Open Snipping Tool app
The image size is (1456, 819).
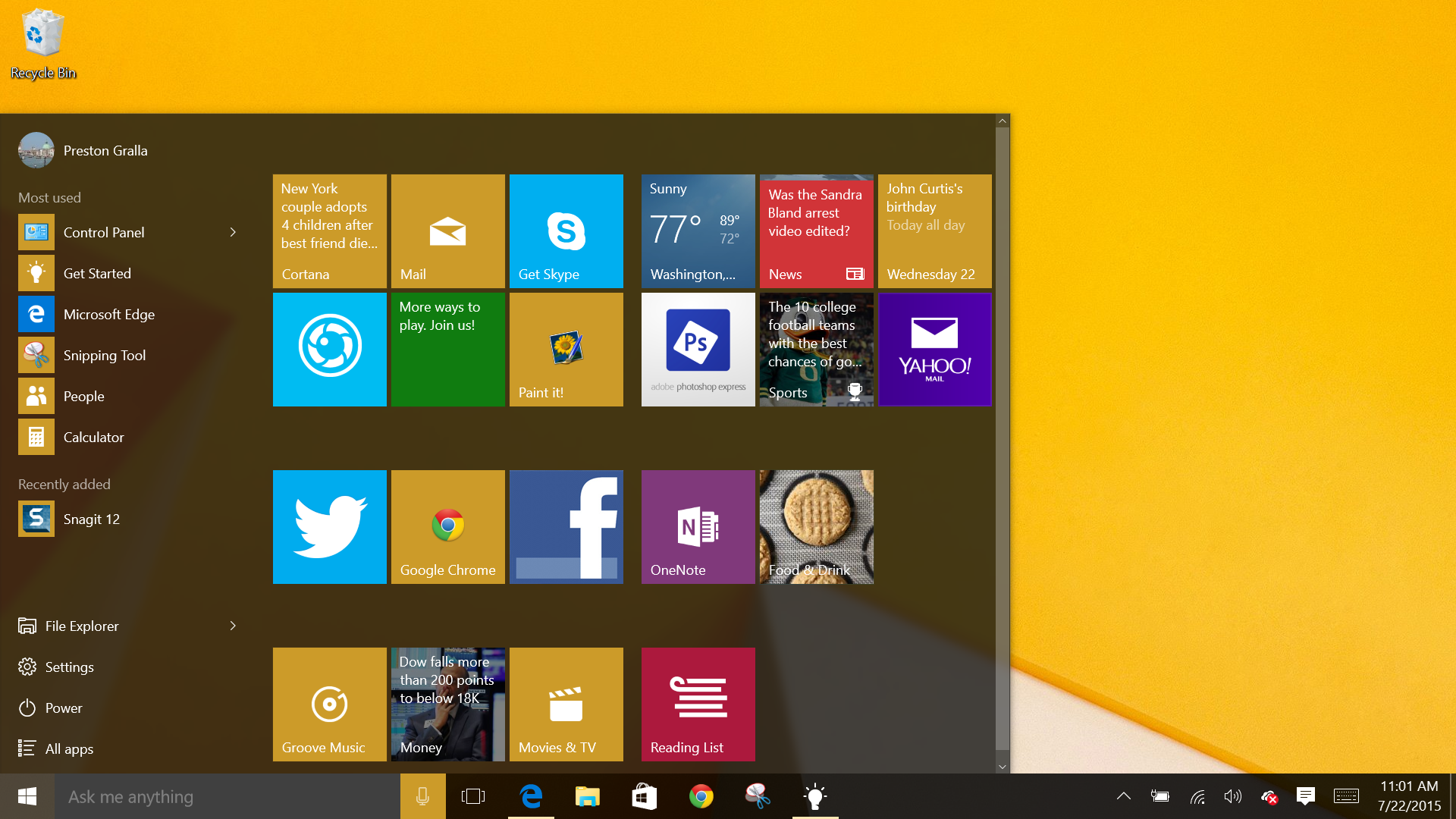coord(103,354)
